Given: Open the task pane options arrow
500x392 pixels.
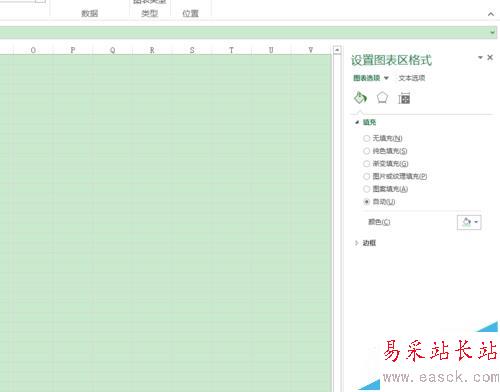Looking at the screenshot, I should (x=480, y=57).
